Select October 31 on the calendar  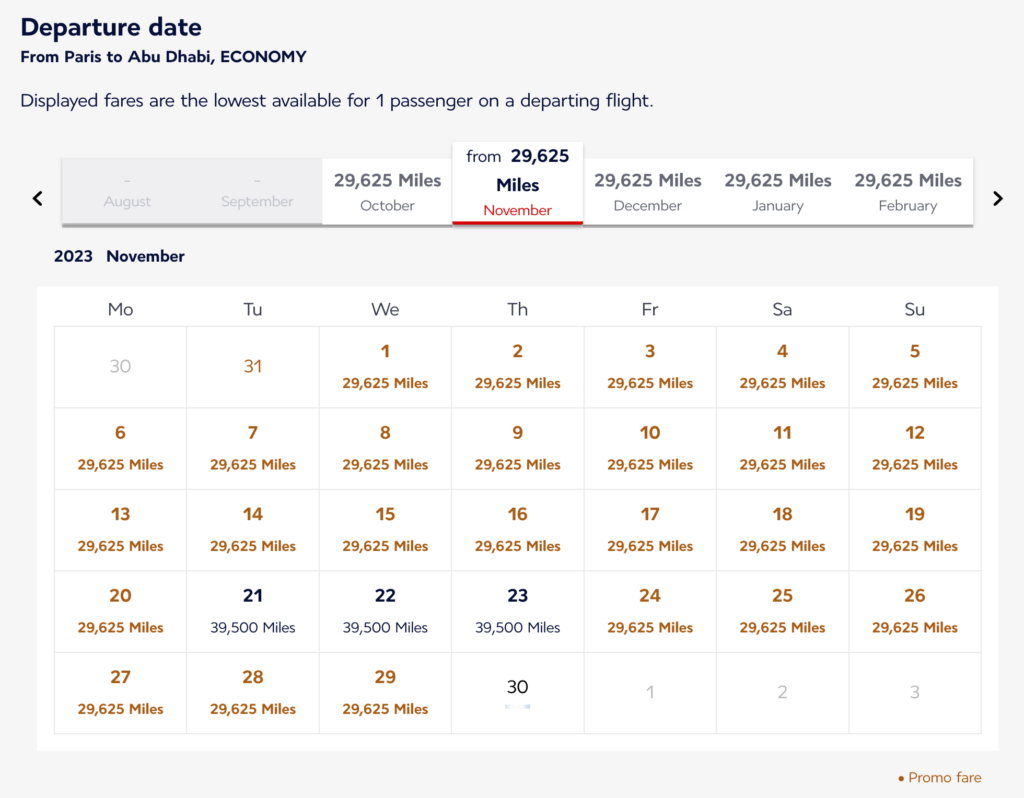click(x=253, y=366)
